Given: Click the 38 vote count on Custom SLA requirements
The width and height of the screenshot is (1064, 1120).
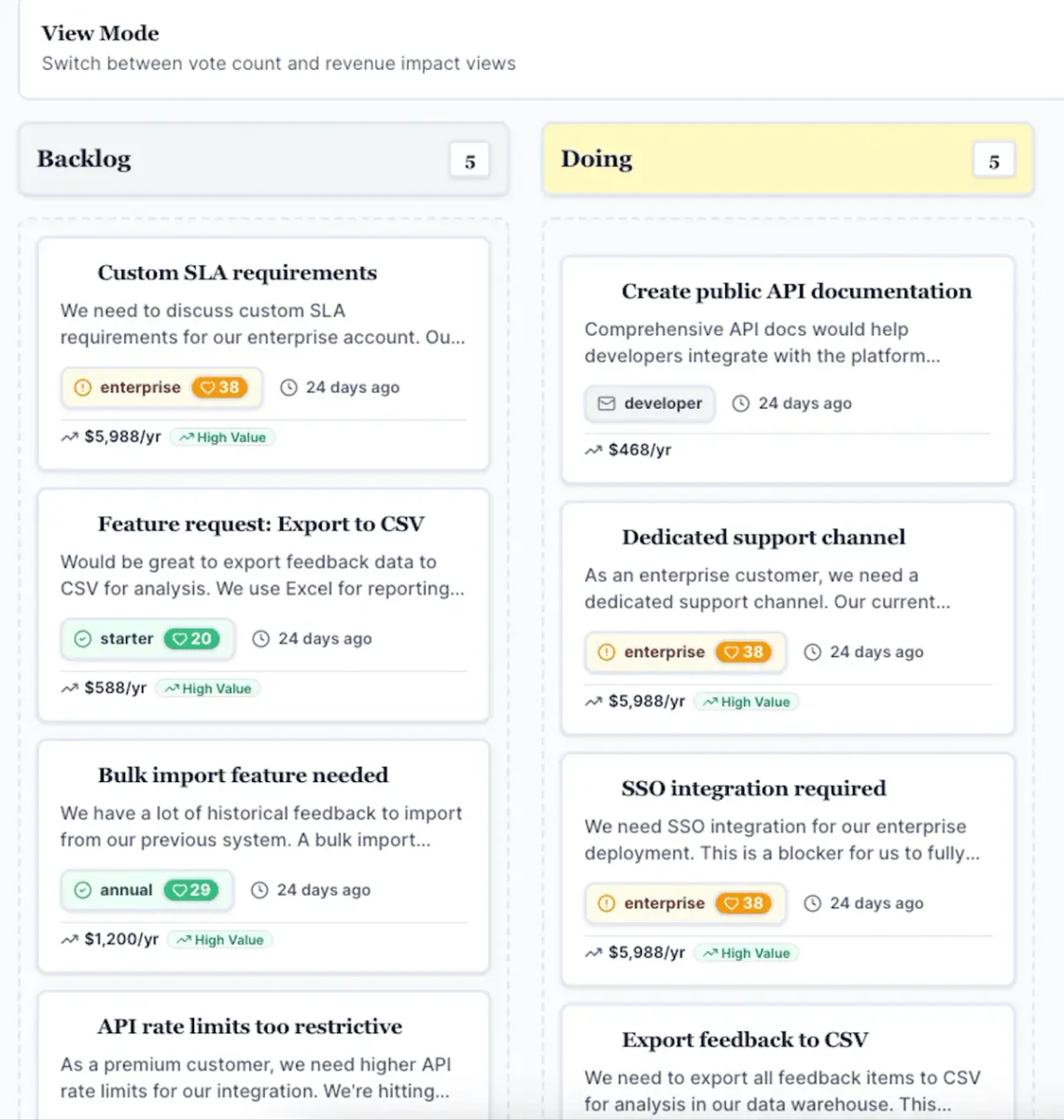Looking at the screenshot, I should tap(228, 387).
